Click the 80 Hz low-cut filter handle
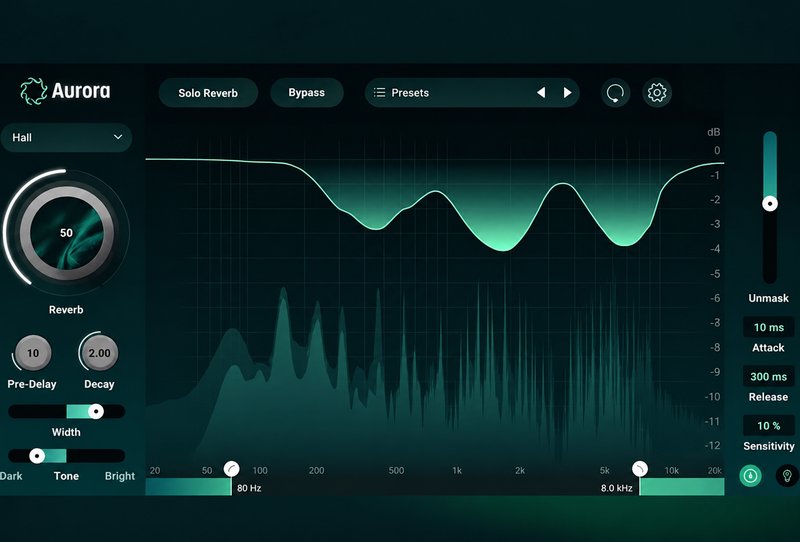 pos(232,469)
